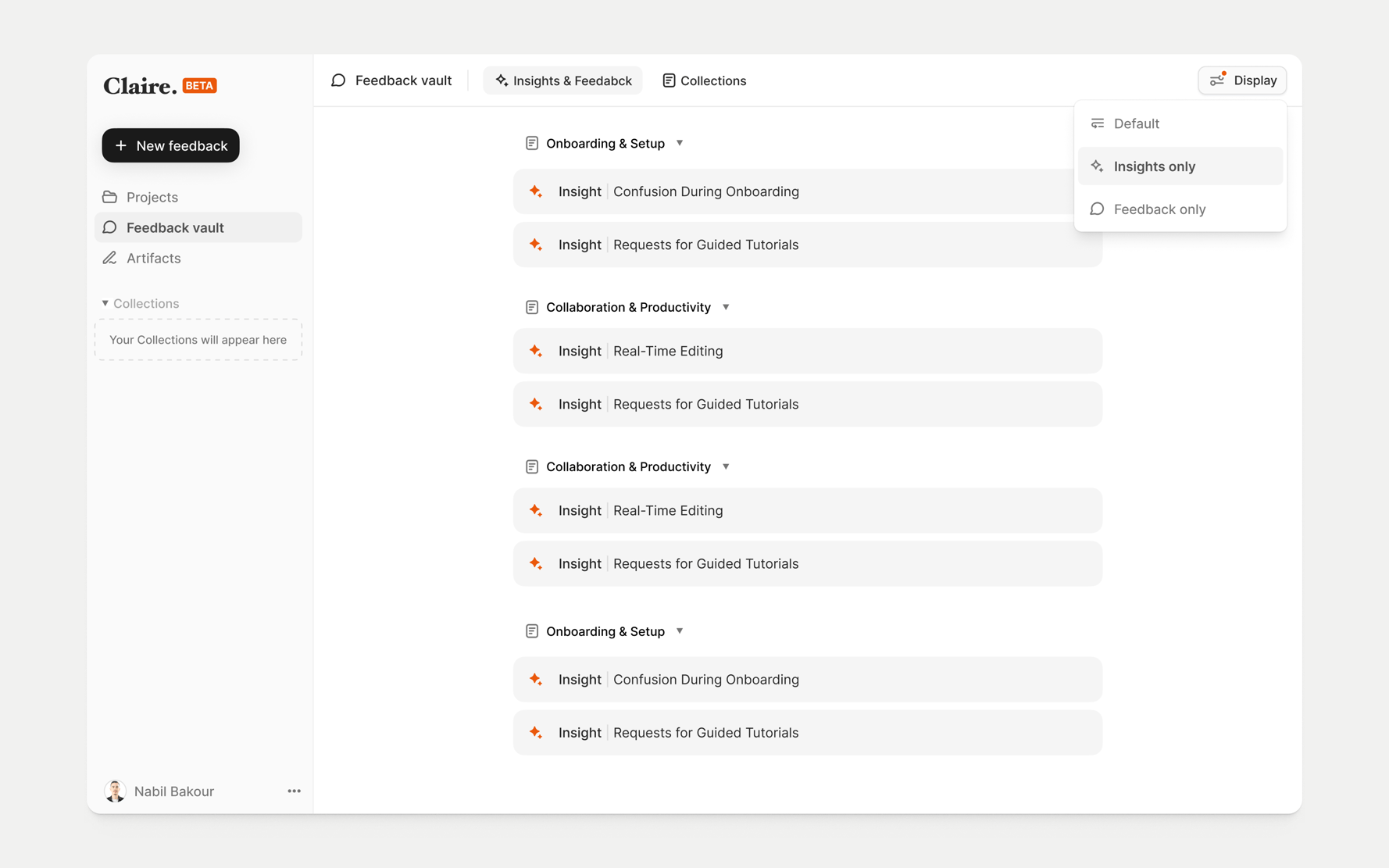Click the first Collaboration & Productivity heading text
The height and width of the screenshot is (868, 1389).
click(x=628, y=307)
